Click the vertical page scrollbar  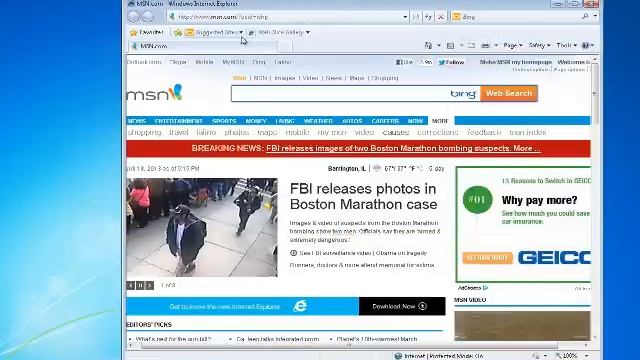pos(595,93)
